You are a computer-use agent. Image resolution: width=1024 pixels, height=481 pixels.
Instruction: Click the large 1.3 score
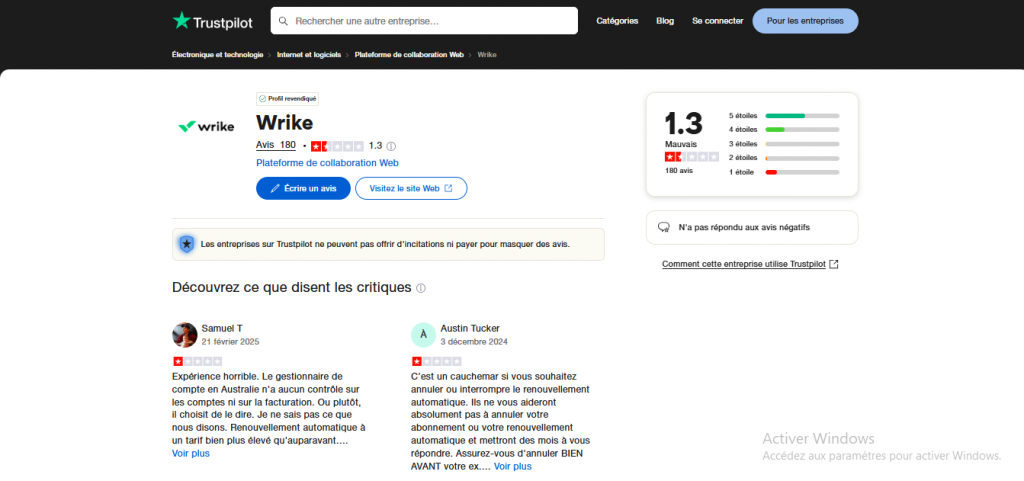click(x=683, y=123)
